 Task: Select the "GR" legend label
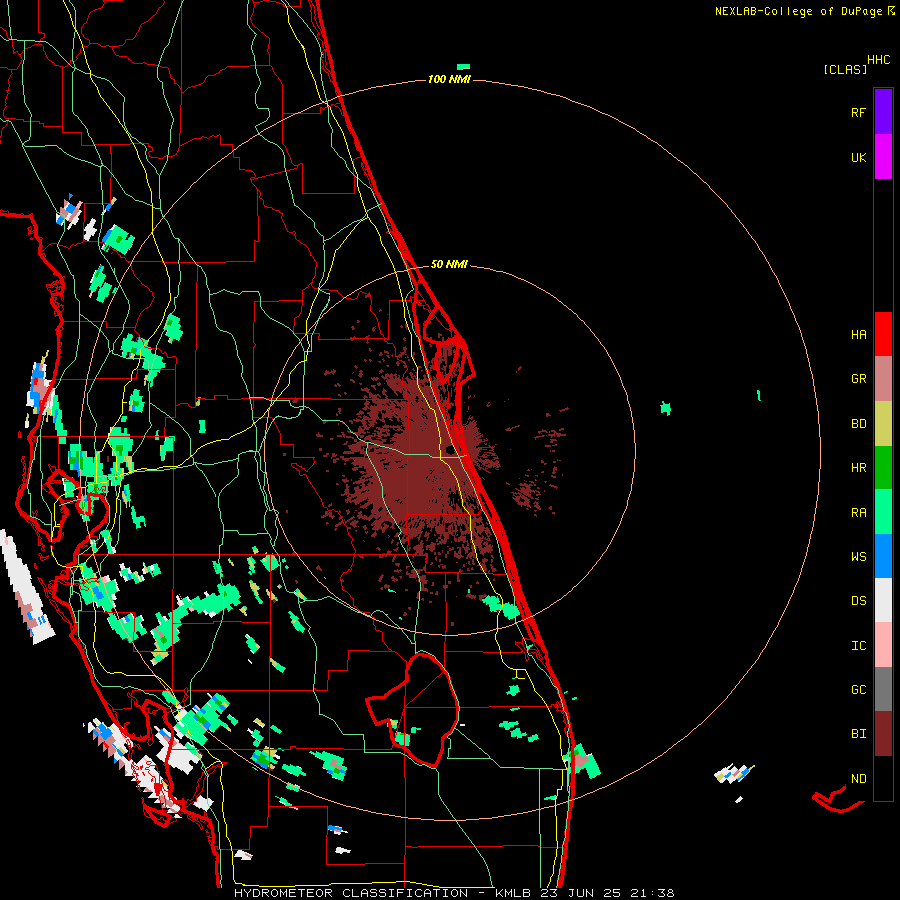[x=858, y=378]
